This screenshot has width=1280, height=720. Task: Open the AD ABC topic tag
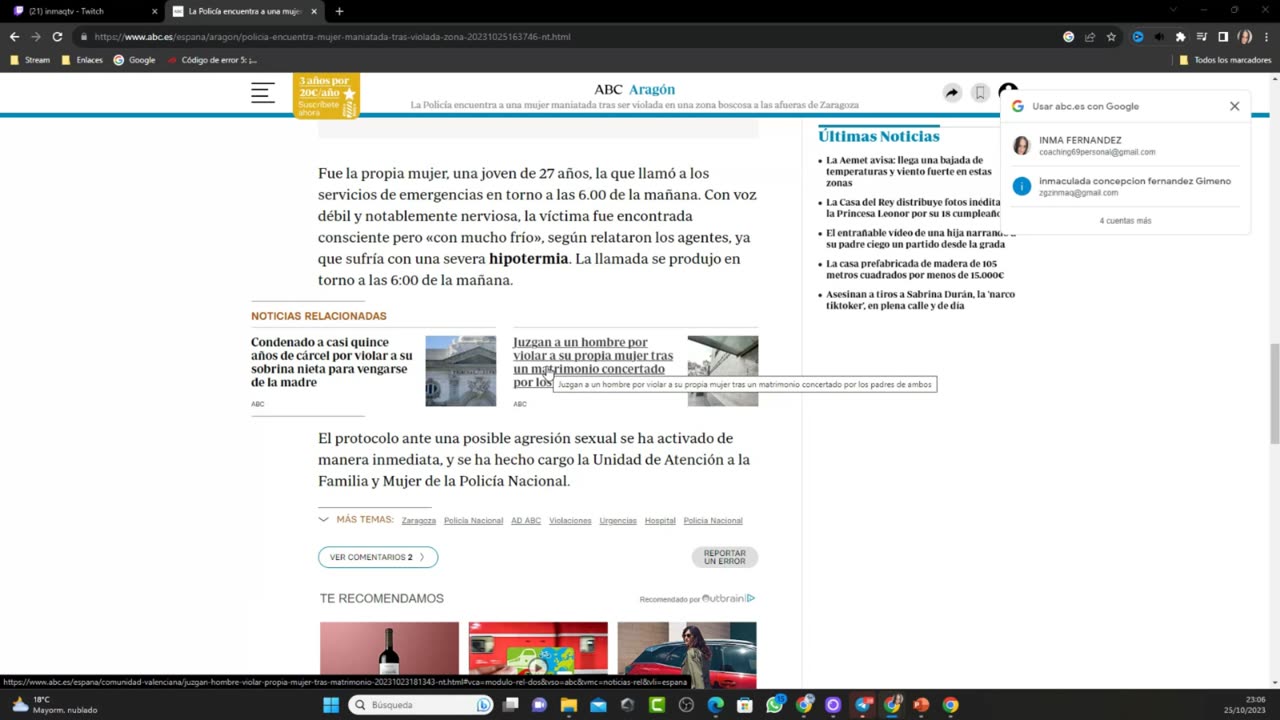click(x=526, y=521)
